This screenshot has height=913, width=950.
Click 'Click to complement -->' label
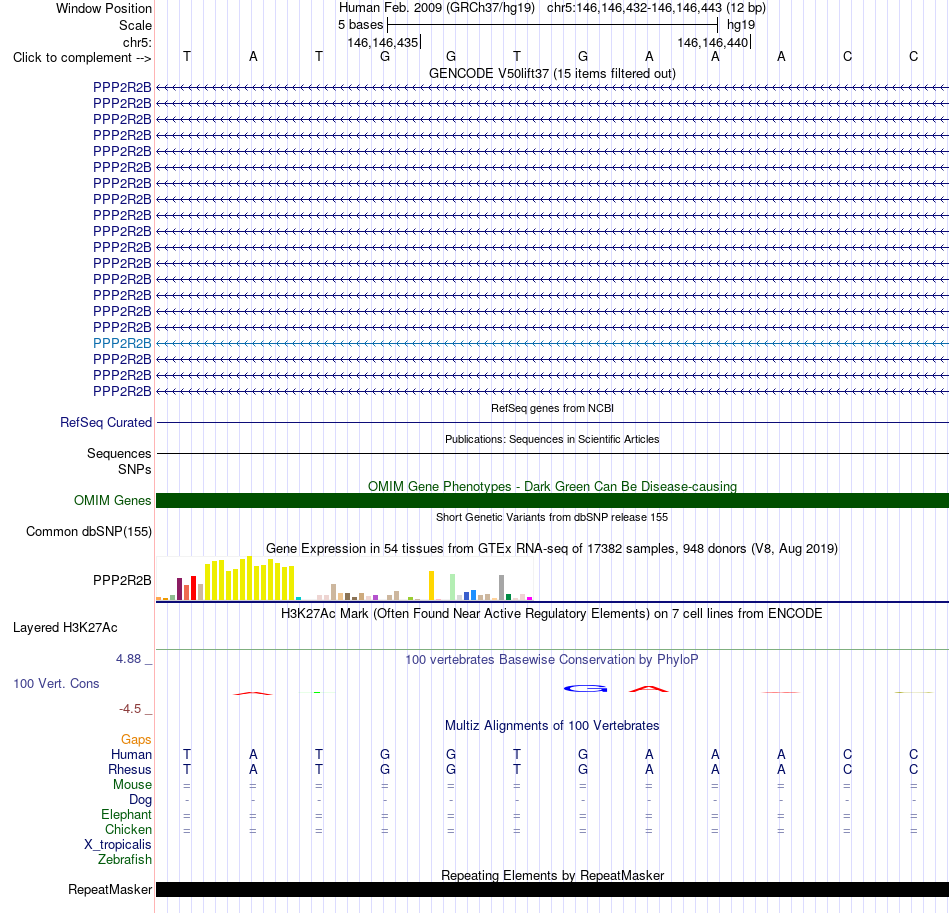[x=82, y=58]
